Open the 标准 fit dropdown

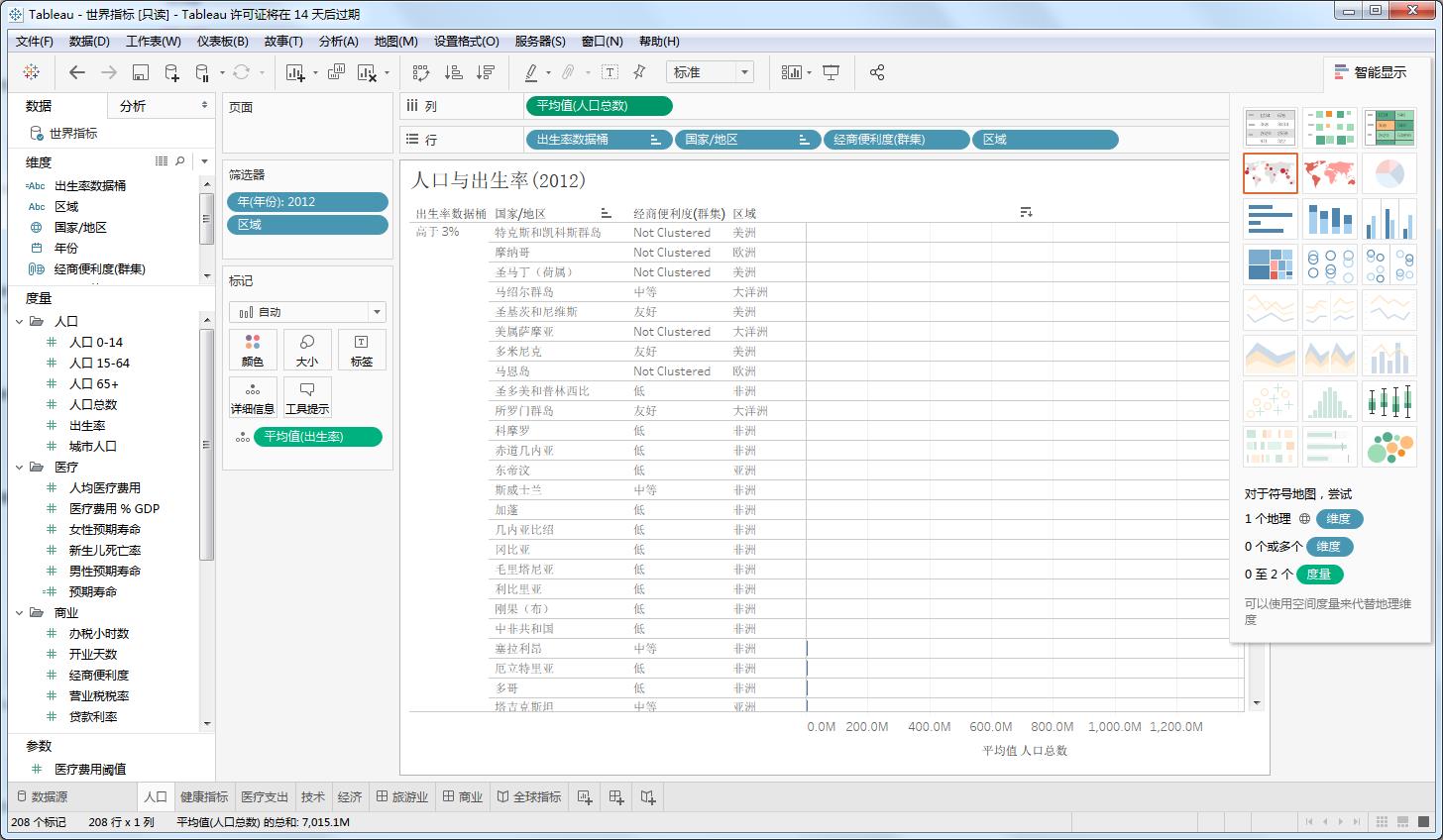711,72
